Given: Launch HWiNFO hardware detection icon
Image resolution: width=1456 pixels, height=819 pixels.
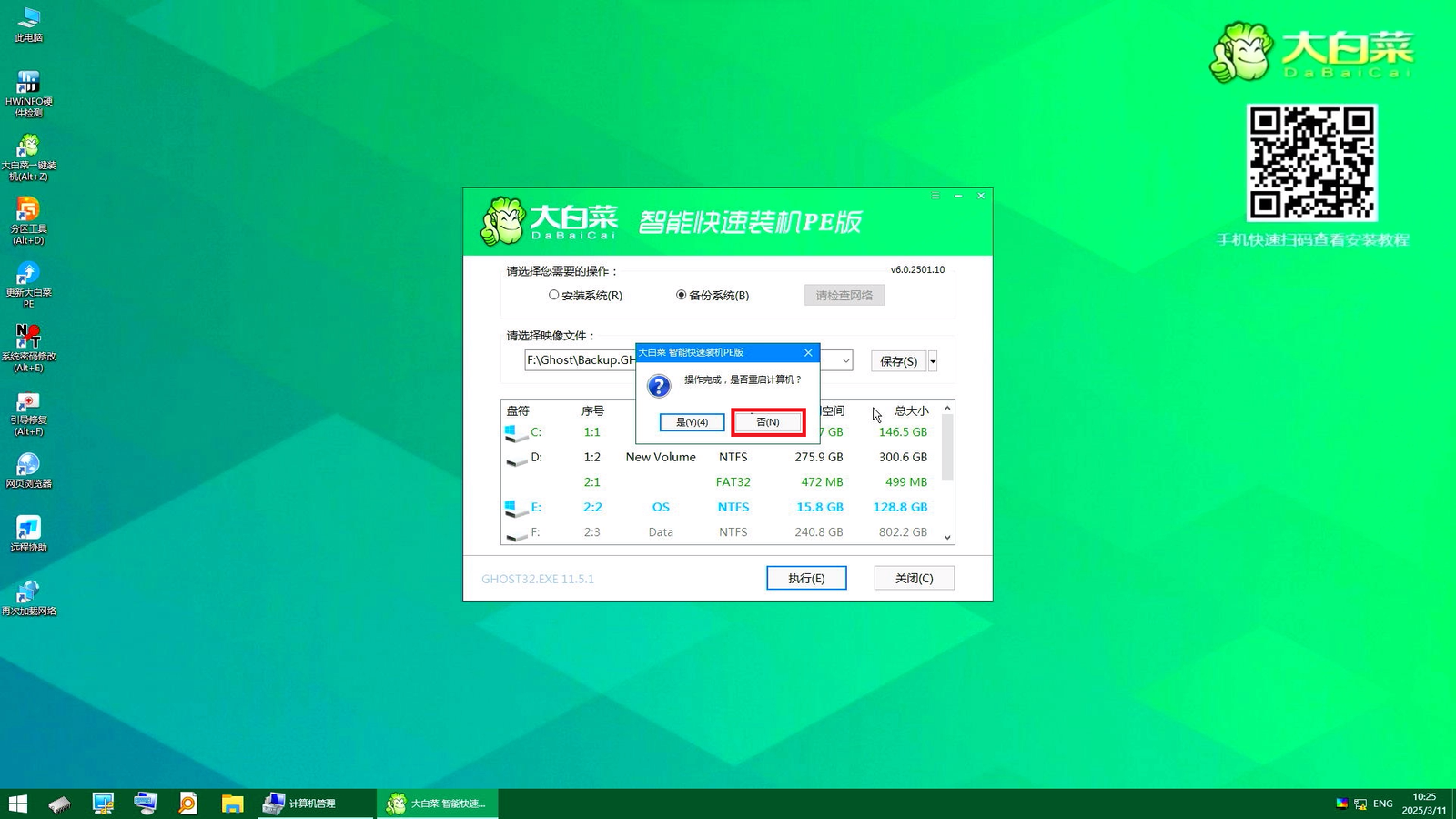Looking at the screenshot, I should coord(28,94).
